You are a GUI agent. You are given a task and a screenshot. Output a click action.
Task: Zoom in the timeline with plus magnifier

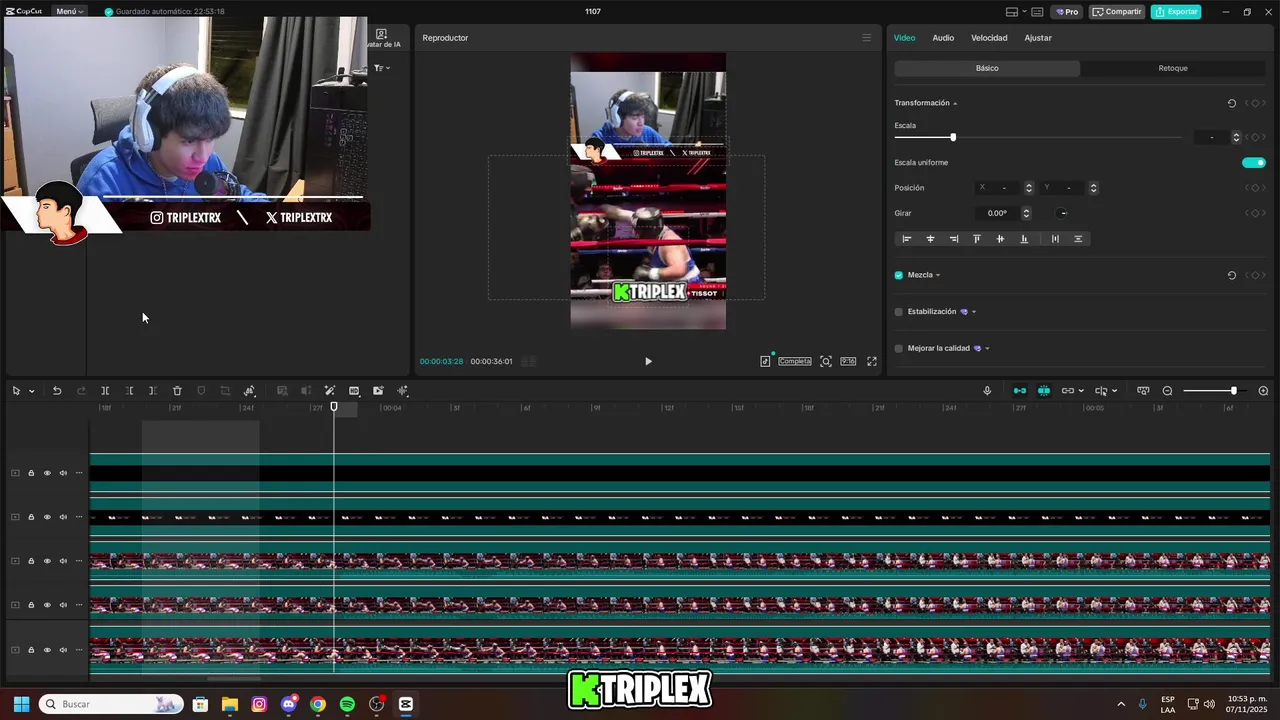[1263, 391]
